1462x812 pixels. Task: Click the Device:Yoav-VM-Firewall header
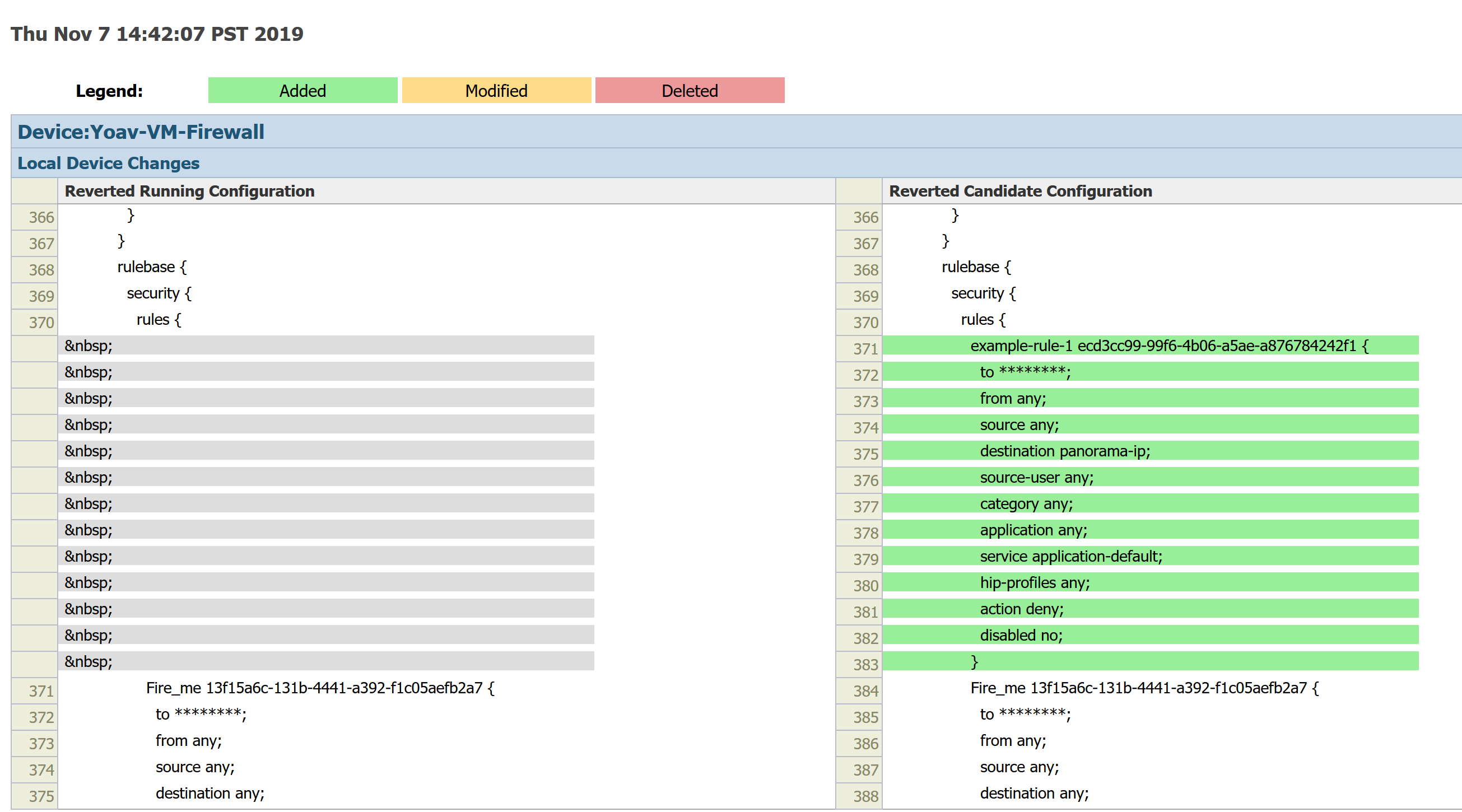141,132
